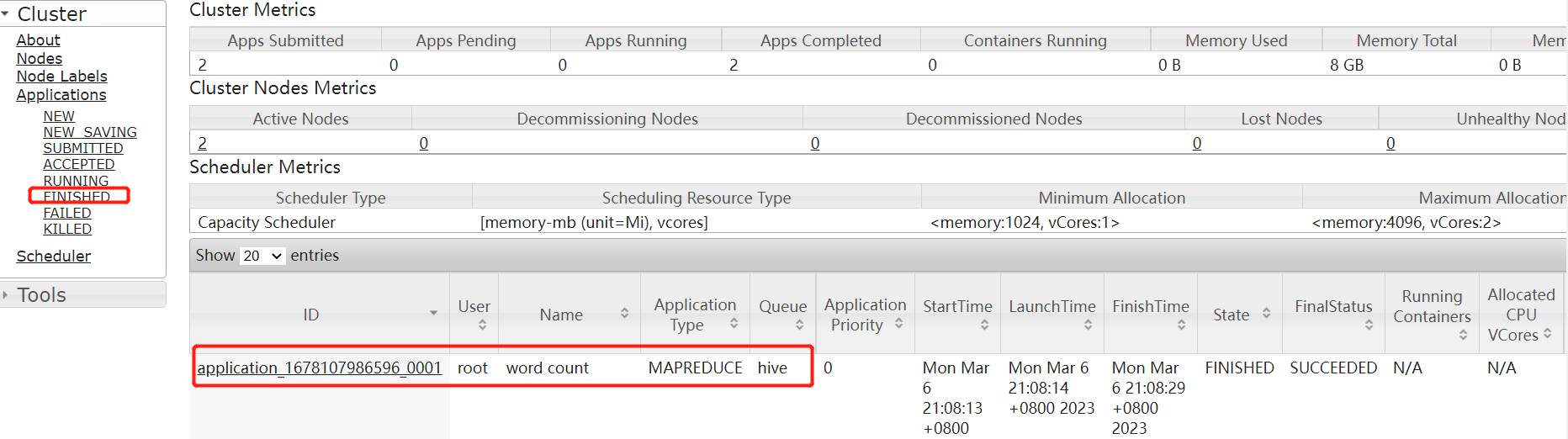1568x439 pixels.
Task: Select the 'hive' queue cell
Action: point(772,368)
